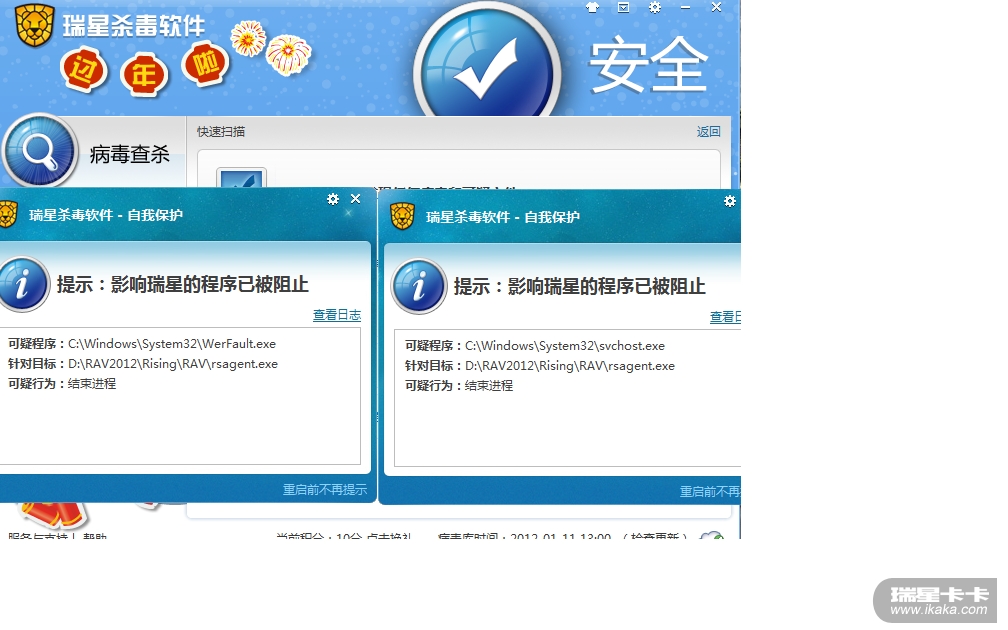Click 结束进程 behavior text in svchost alert
The width and height of the screenshot is (1008, 630).
489,386
